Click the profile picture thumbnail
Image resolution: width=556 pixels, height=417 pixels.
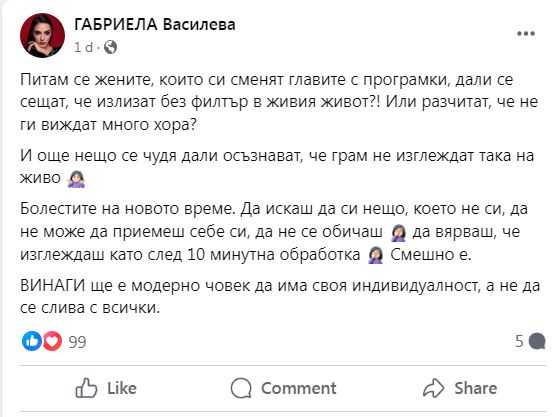(43, 35)
